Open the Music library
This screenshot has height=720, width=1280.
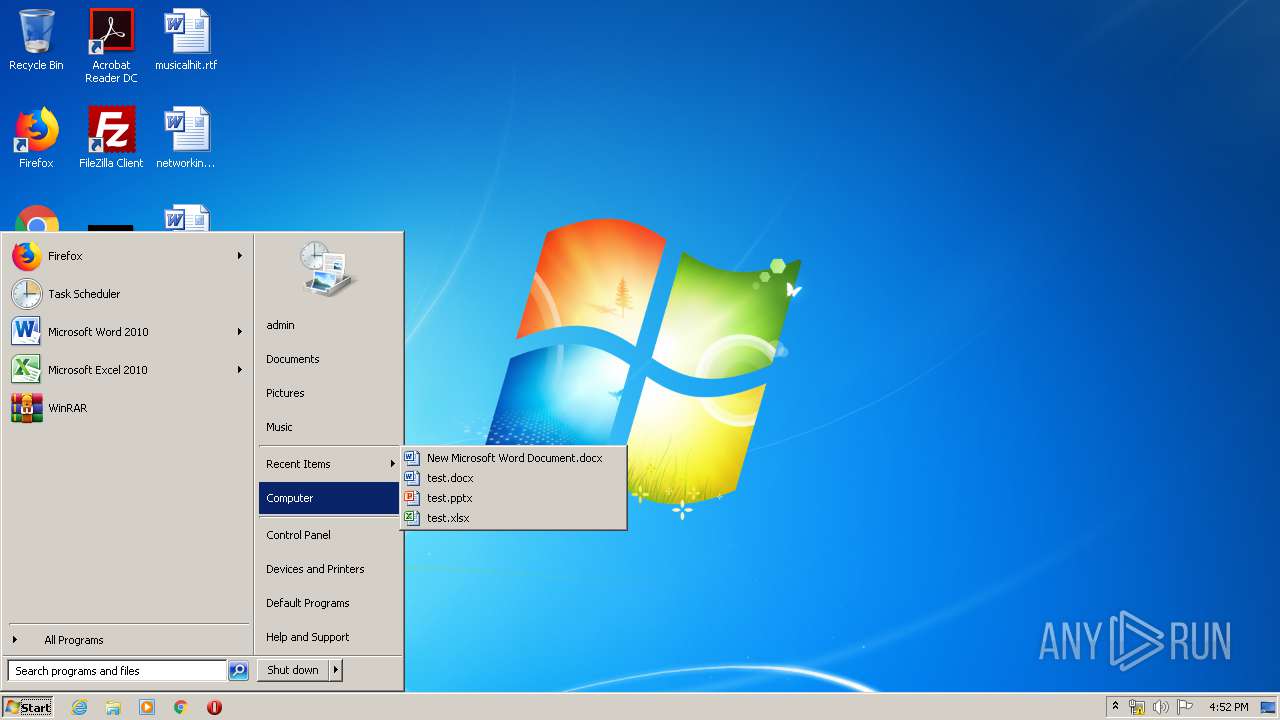pyautogui.click(x=328, y=427)
